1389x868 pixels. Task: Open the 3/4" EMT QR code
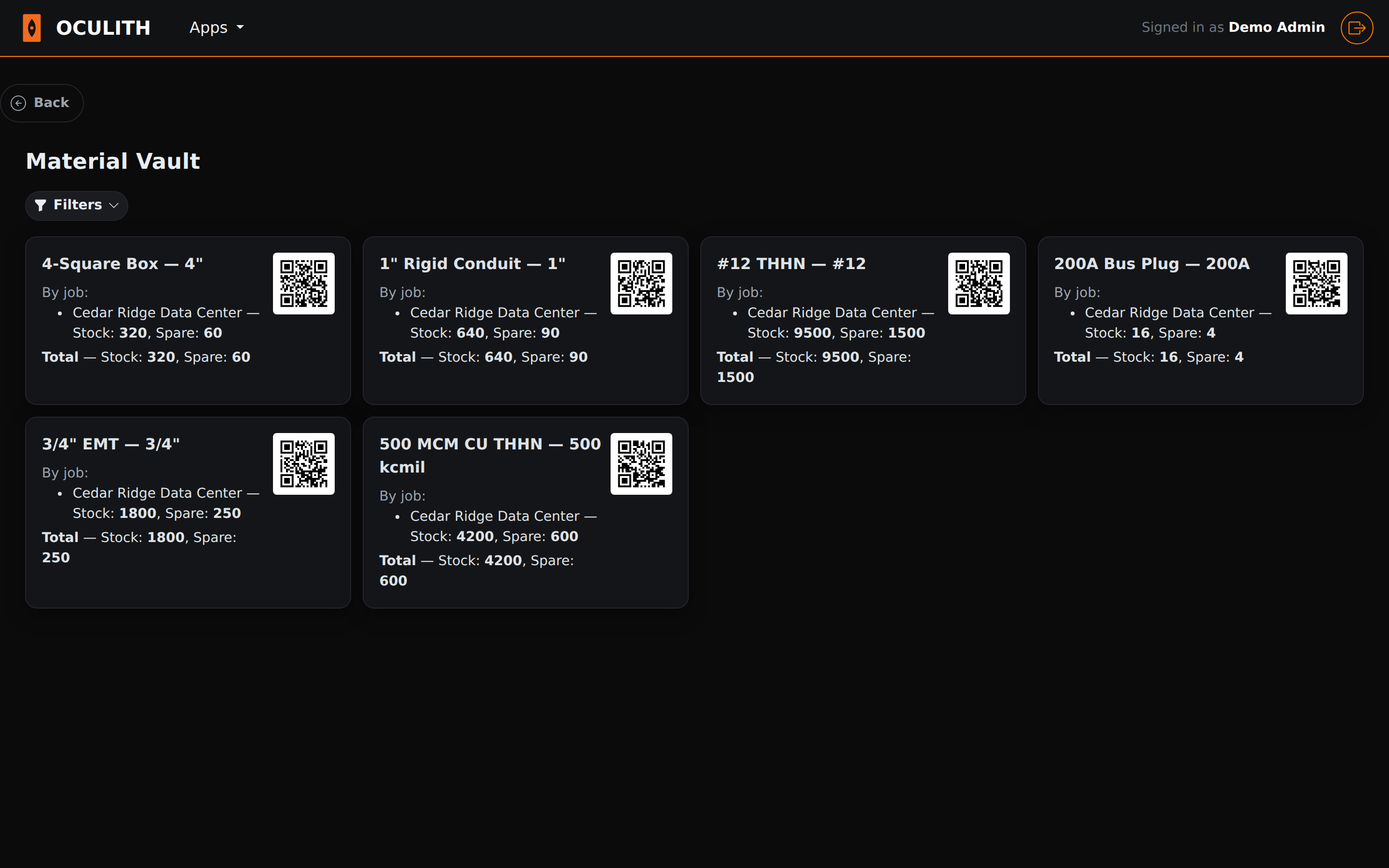(x=304, y=464)
